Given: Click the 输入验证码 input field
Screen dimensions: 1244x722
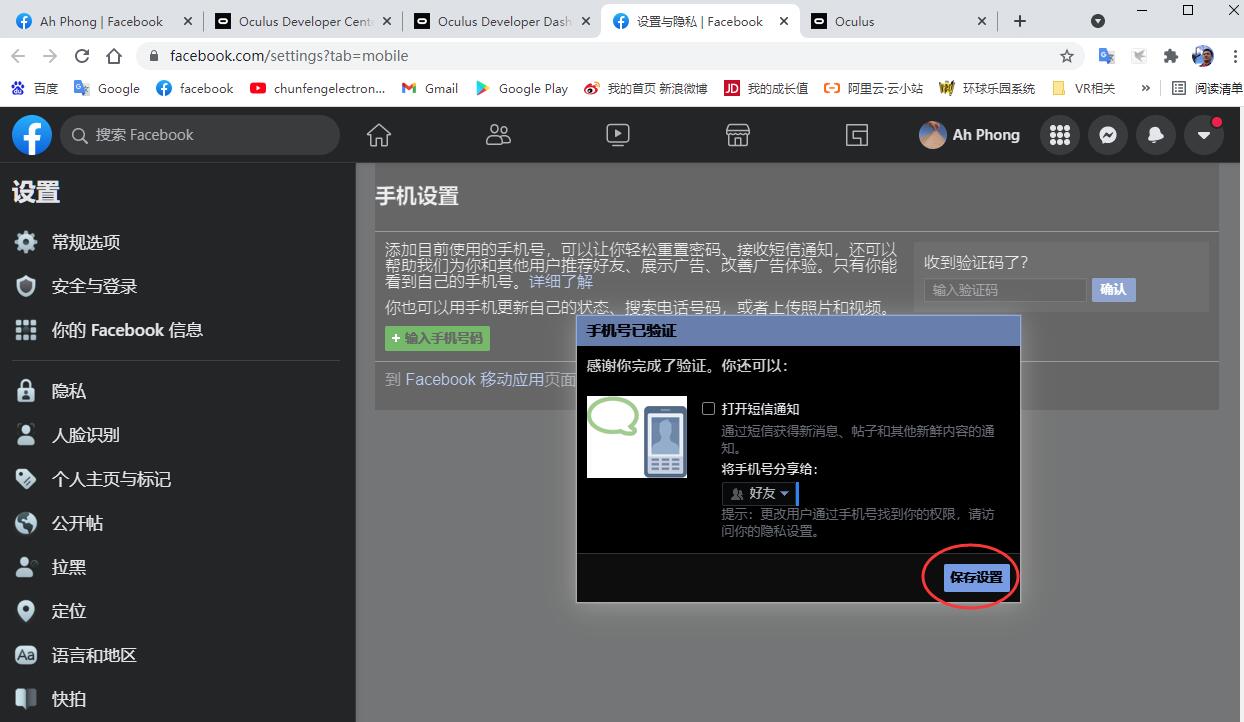Looking at the screenshot, I should pos(1005,290).
